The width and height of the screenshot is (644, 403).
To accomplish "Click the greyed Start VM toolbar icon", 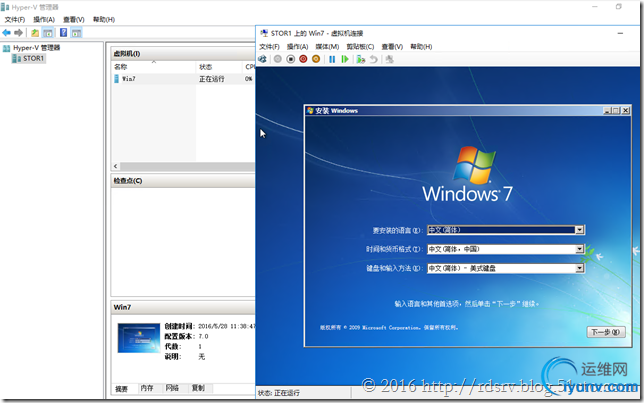I will [x=278, y=59].
